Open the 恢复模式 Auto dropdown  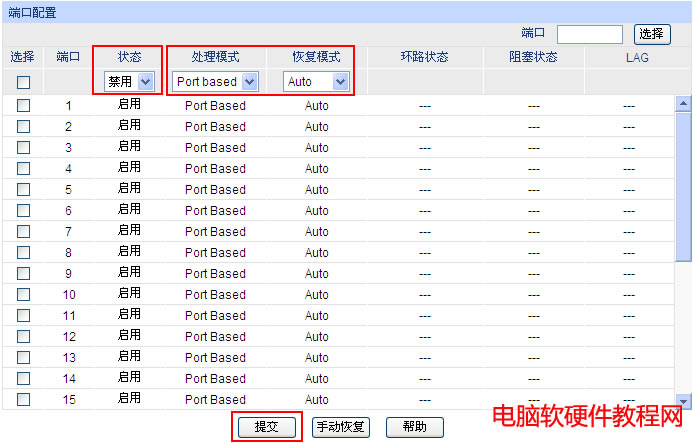coord(316,81)
